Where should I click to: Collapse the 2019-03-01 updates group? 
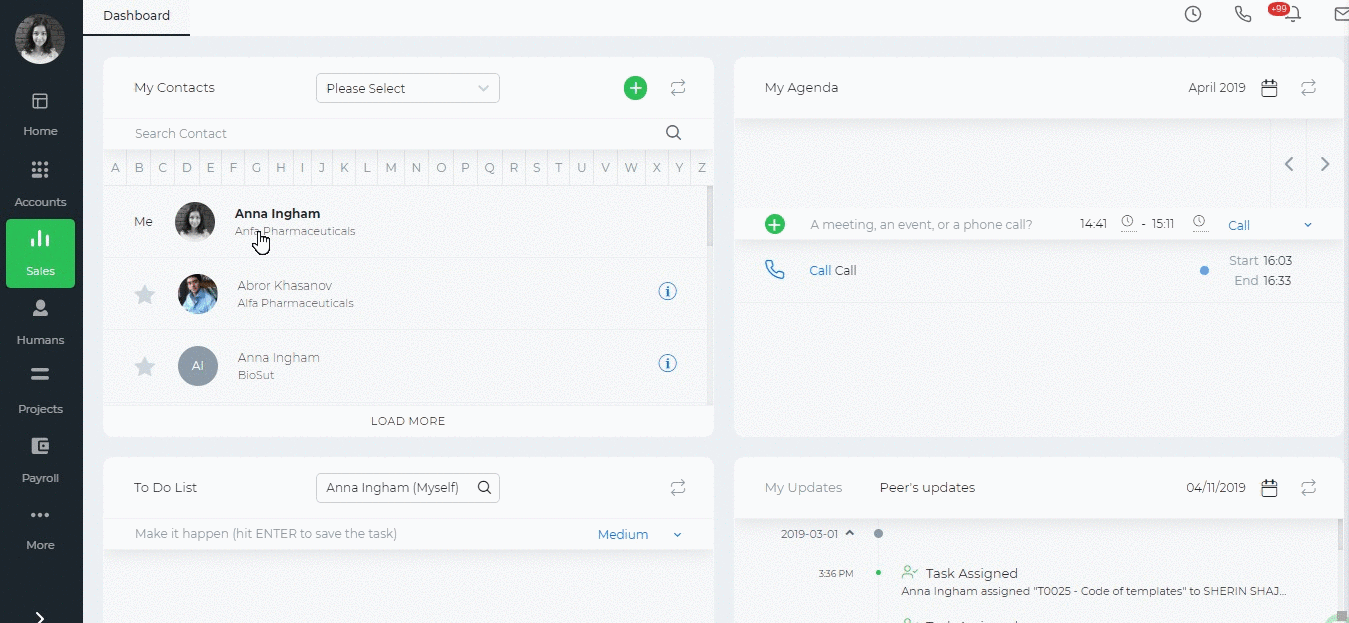pyautogui.click(x=850, y=533)
